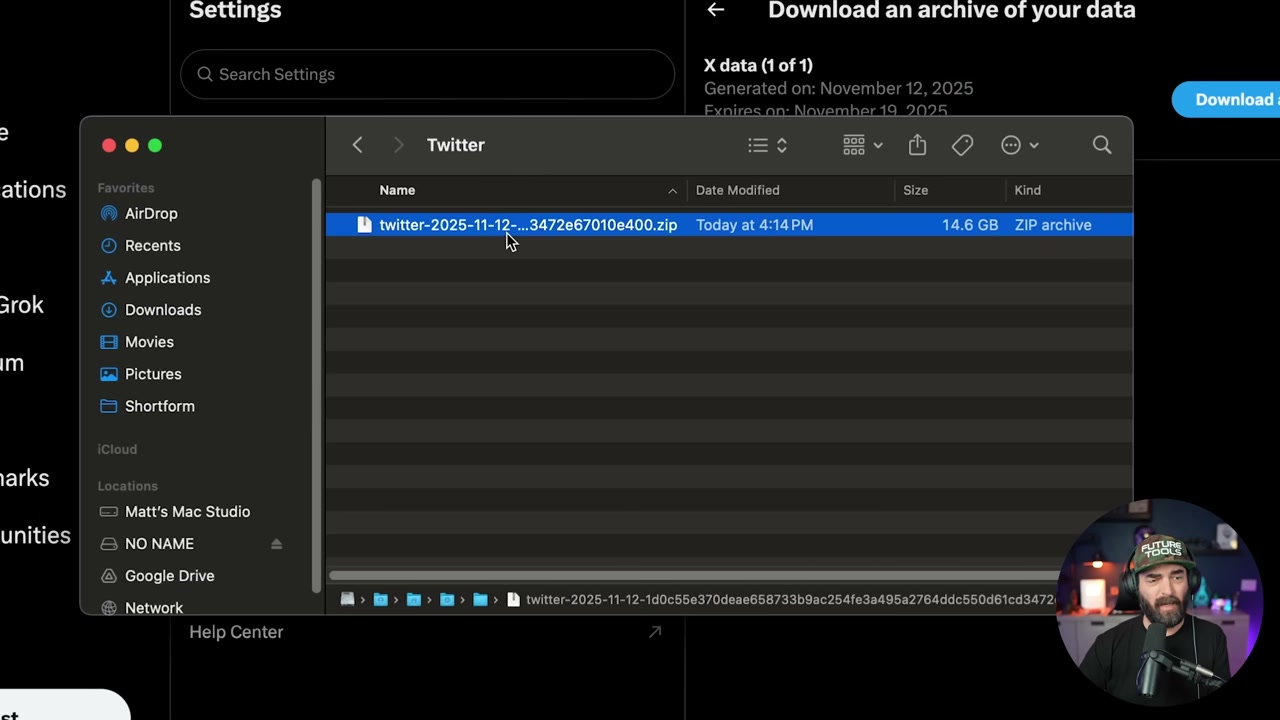
Task: Open the Shortform folder
Action: point(160,406)
